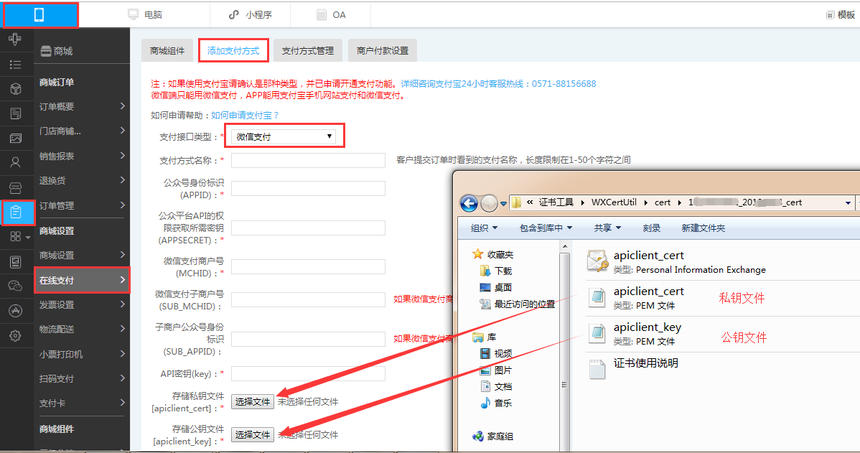860x453 pixels.
Task: Open the 支付接口类型 dropdown showing 微信支付
Action: pyautogui.click(x=283, y=137)
